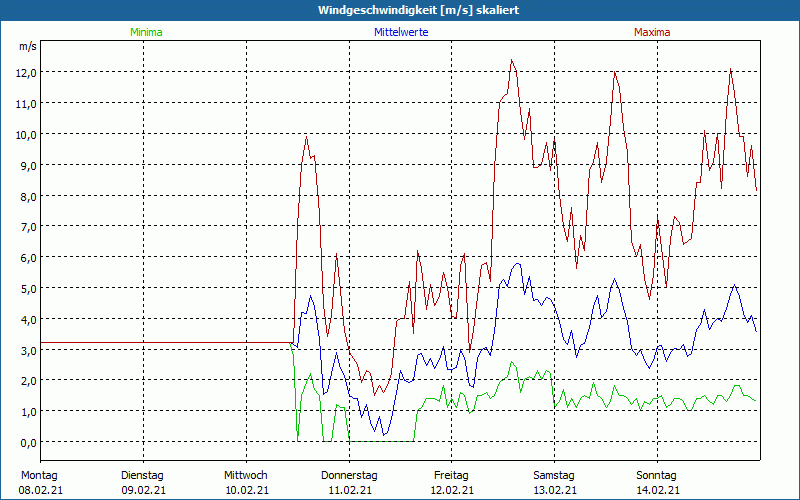Click the 1,0 y-axis value
The width and height of the screenshot is (800, 500).
(x=29, y=412)
